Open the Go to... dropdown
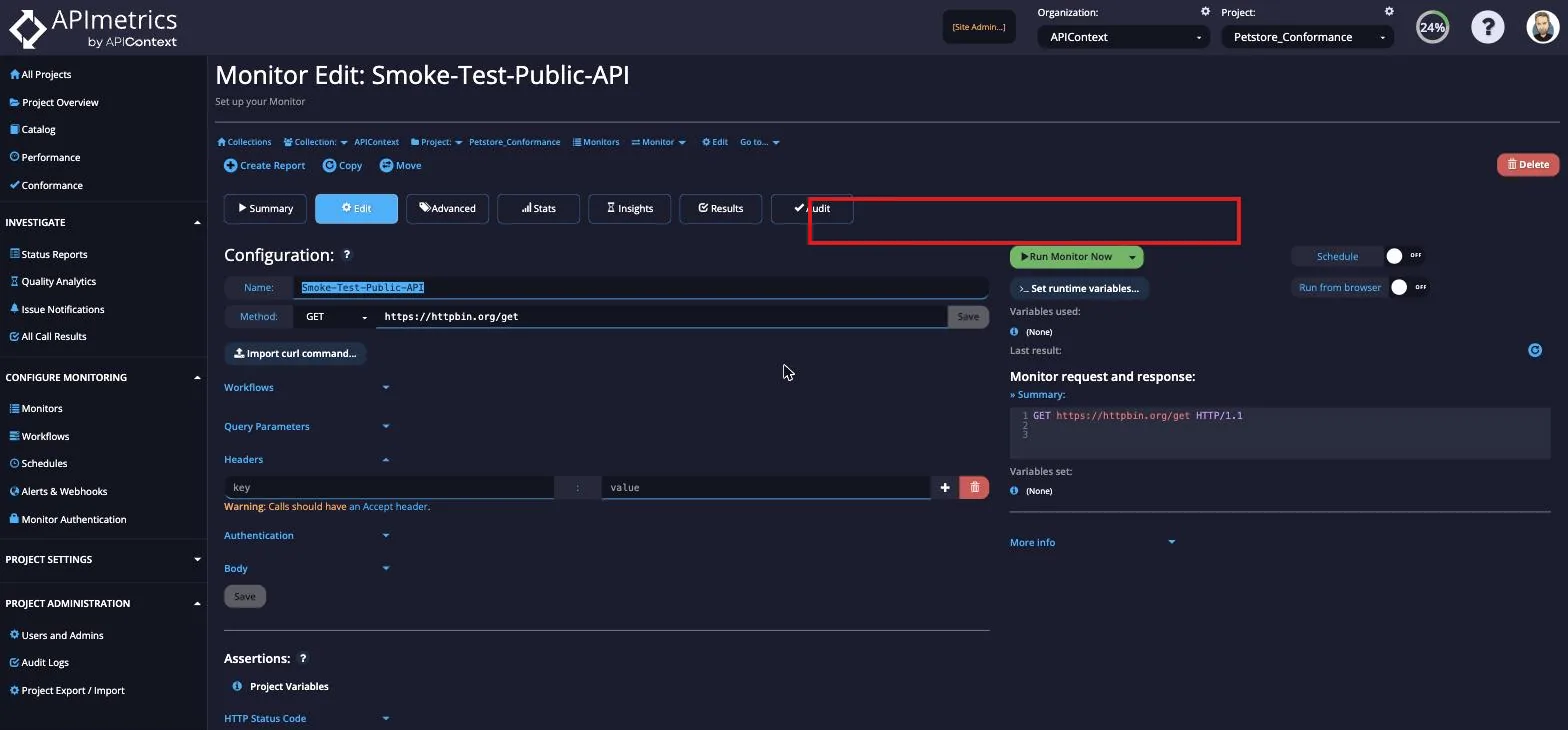The image size is (1568, 730). (760, 142)
